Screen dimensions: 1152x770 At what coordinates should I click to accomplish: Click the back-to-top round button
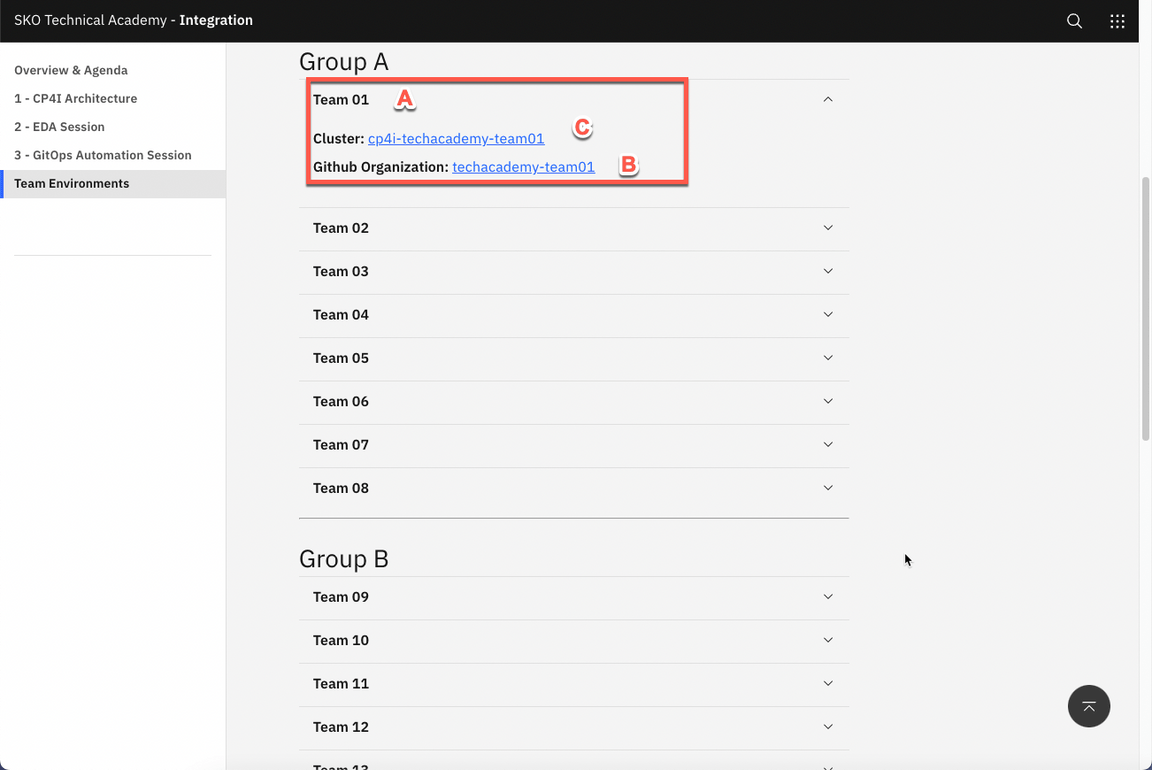(1088, 706)
